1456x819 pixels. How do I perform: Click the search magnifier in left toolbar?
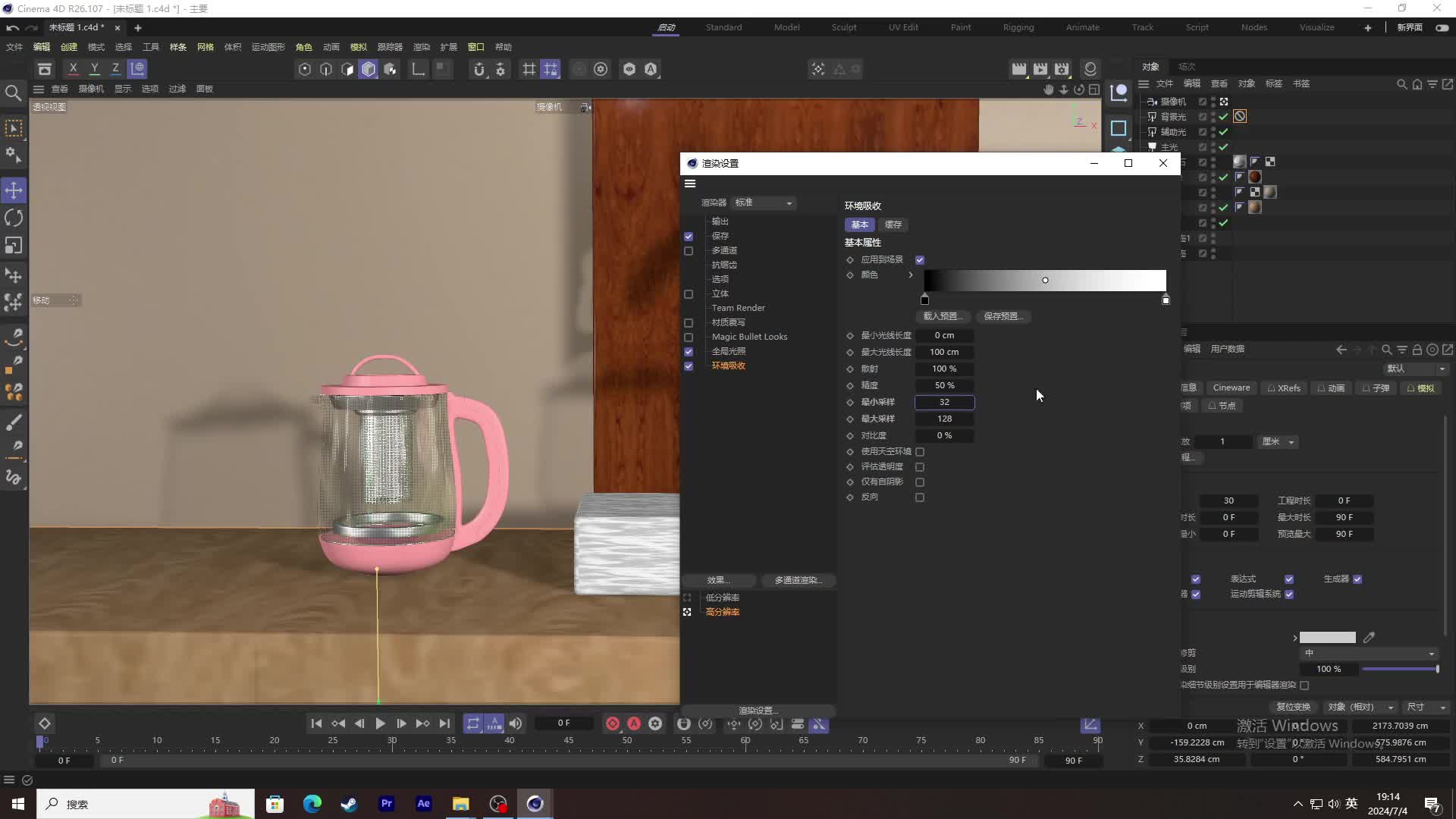point(13,93)
